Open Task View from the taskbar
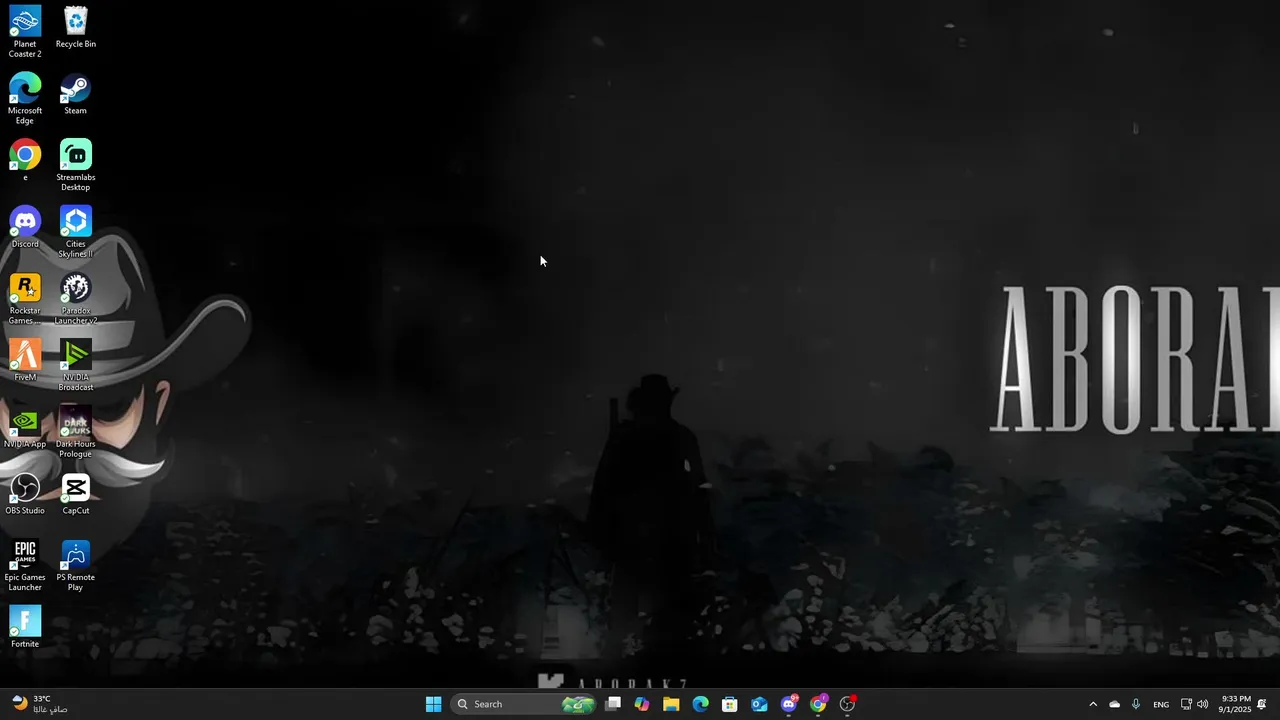 tap(613, 704)
